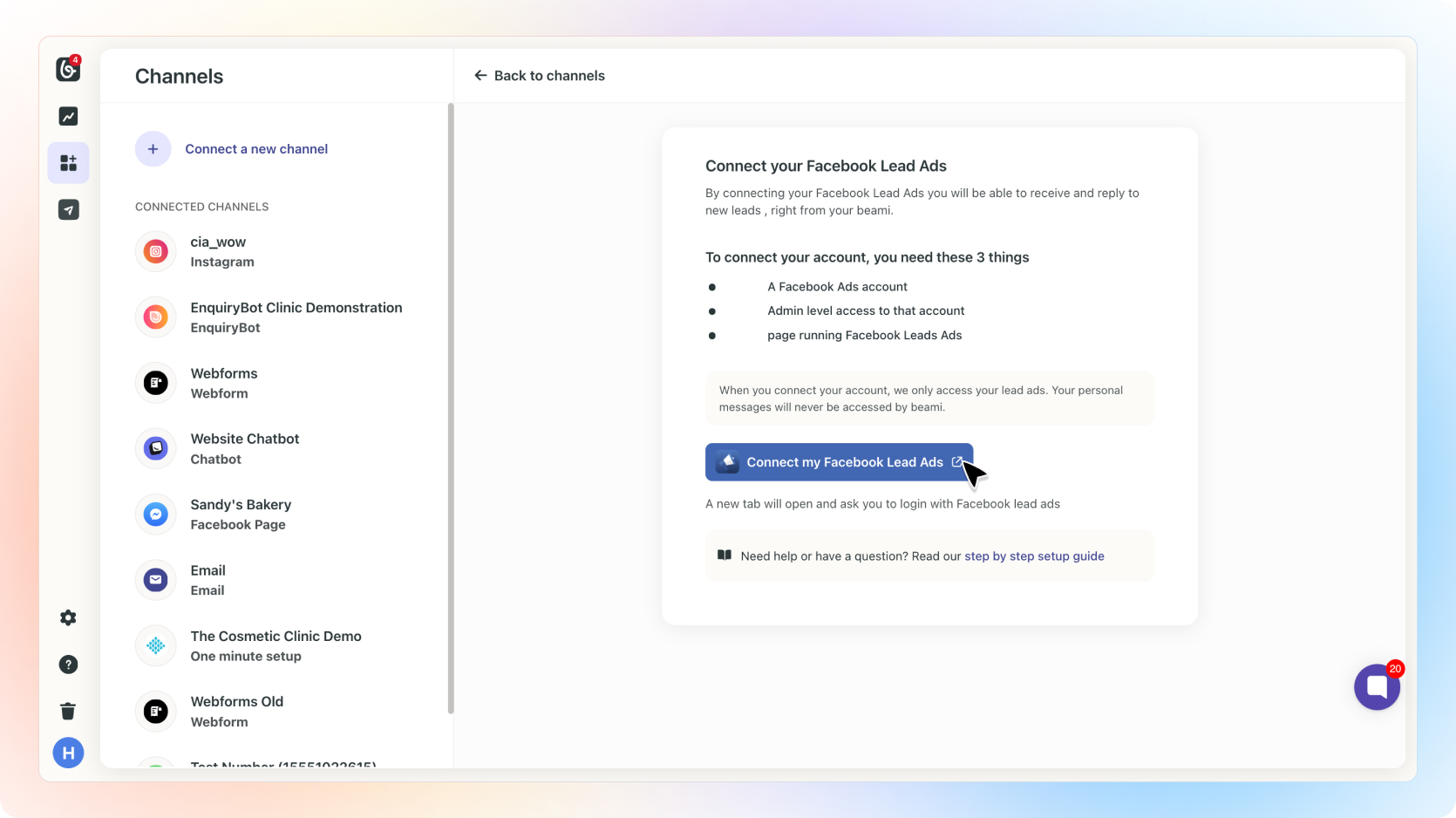Select the channels grid icon in sidebar
The width and height of the screenshot is (1456, 818).
68,163
